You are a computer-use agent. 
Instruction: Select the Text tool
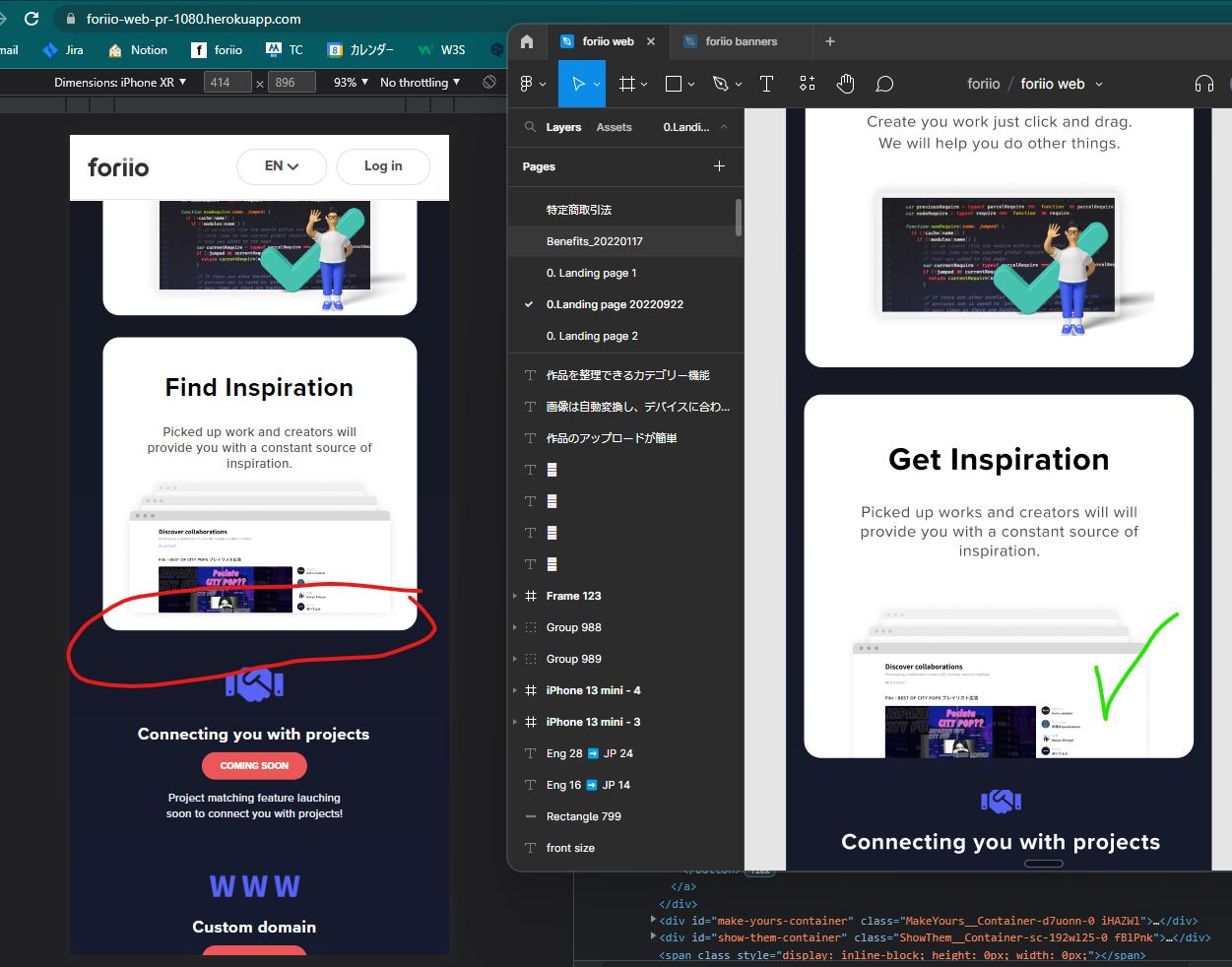click(766, 84)
